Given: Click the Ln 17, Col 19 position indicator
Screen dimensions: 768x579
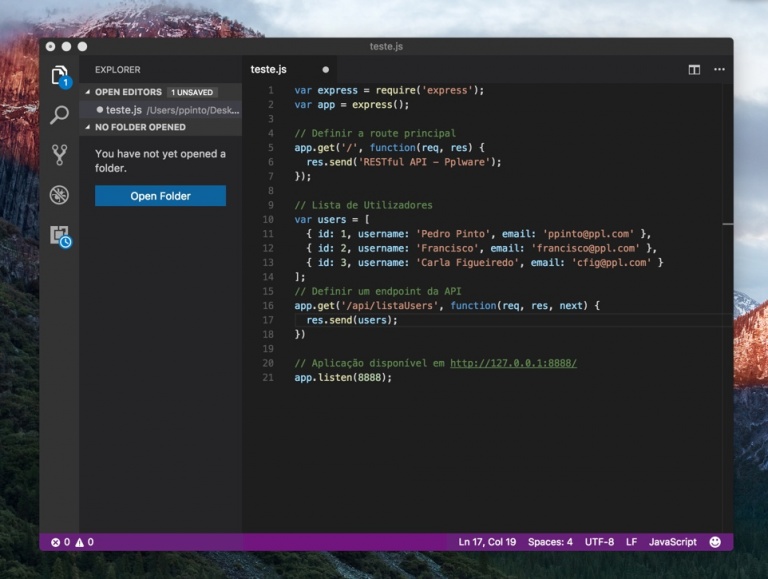Looking at the screenshot, I should coord(487,542).
